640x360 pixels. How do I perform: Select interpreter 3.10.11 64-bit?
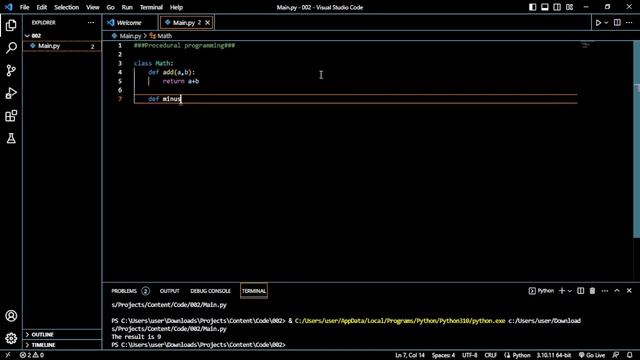[x=554, y=355]
